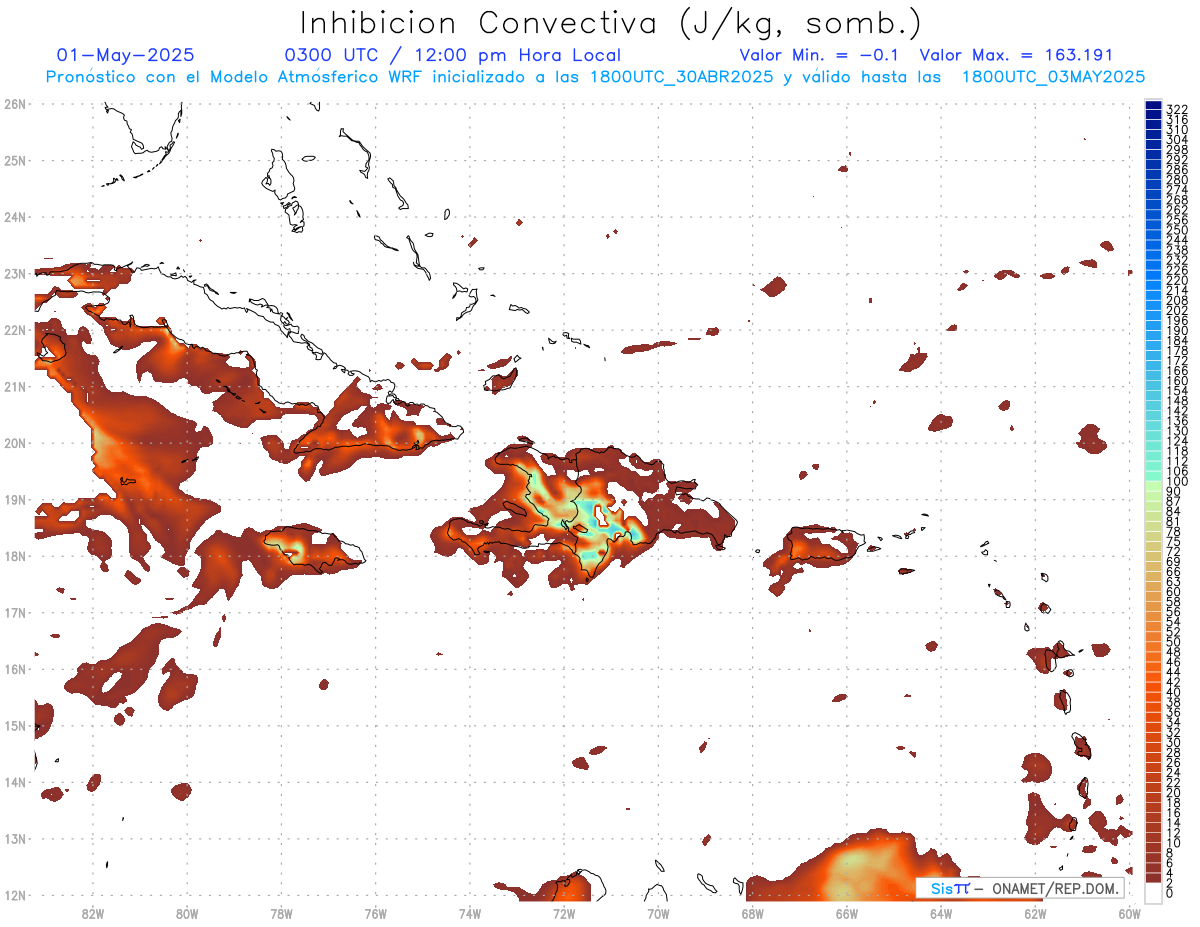
Task: Click the time '0300 UTC / 12:00 pm Hora Local'
Action: click(x=453, y=55)
